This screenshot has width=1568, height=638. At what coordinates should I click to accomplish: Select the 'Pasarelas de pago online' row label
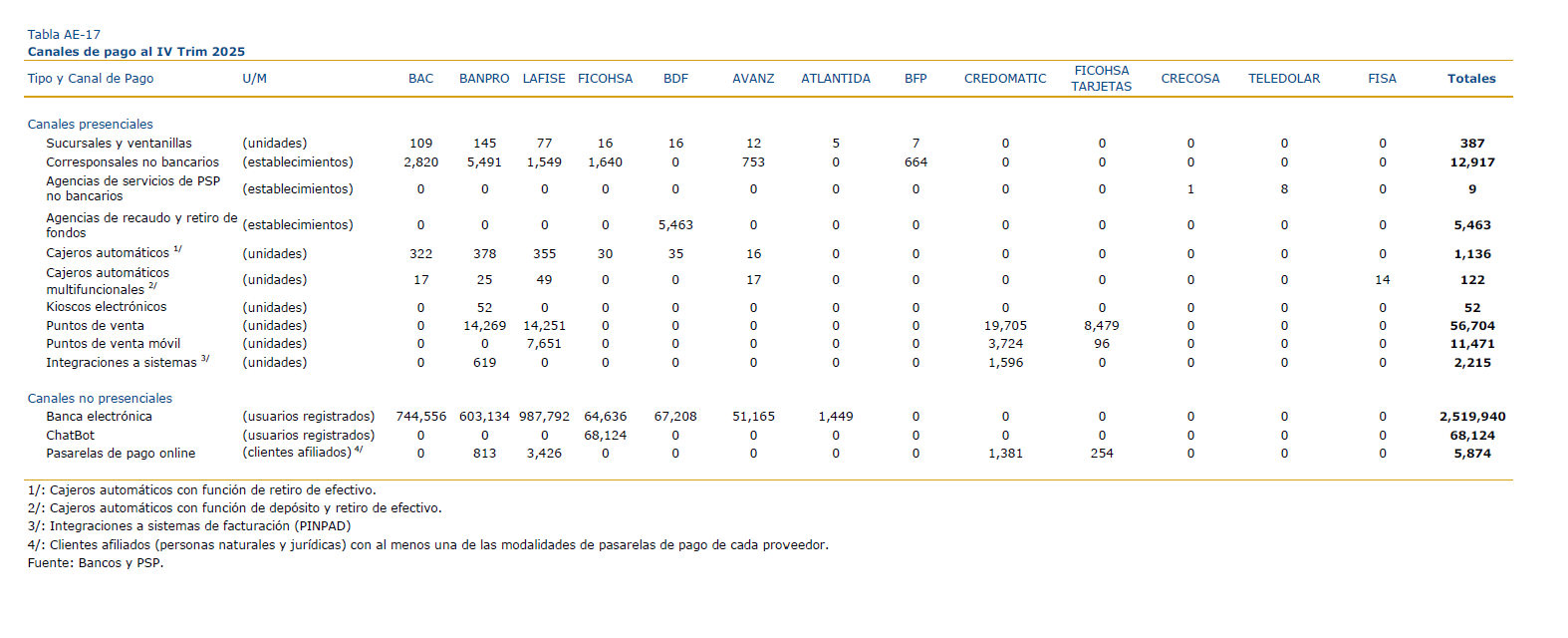121,454
